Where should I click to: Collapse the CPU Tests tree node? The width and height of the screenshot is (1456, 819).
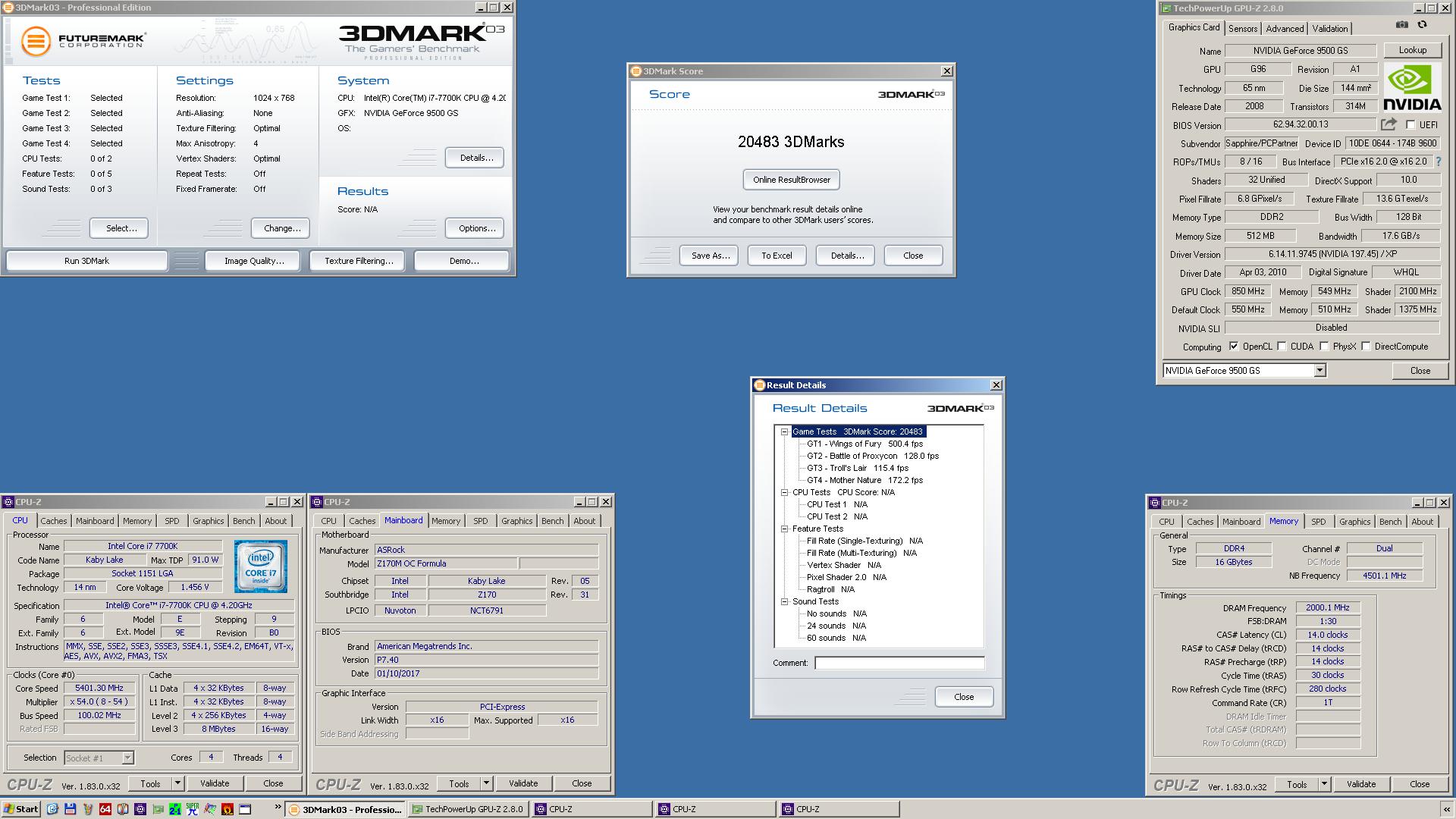pos(785,492)
